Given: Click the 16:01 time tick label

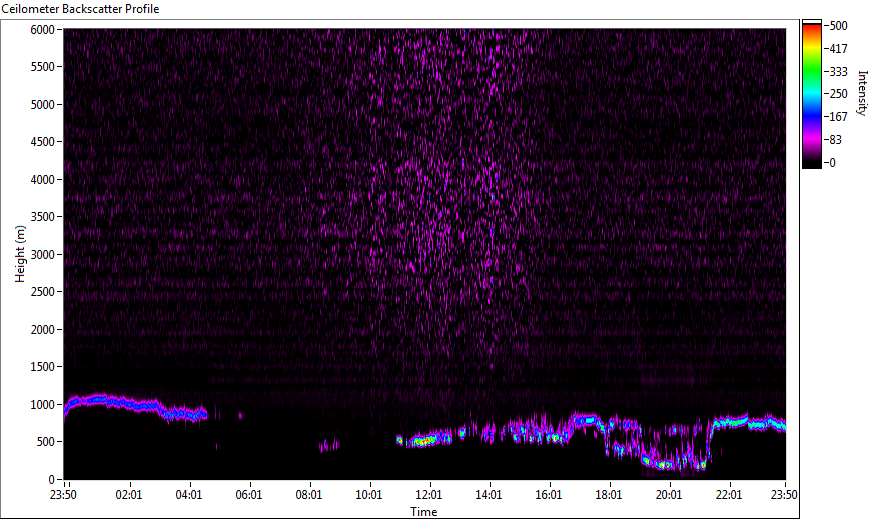Looking at the screenshot, I should (x=549, y=495).
